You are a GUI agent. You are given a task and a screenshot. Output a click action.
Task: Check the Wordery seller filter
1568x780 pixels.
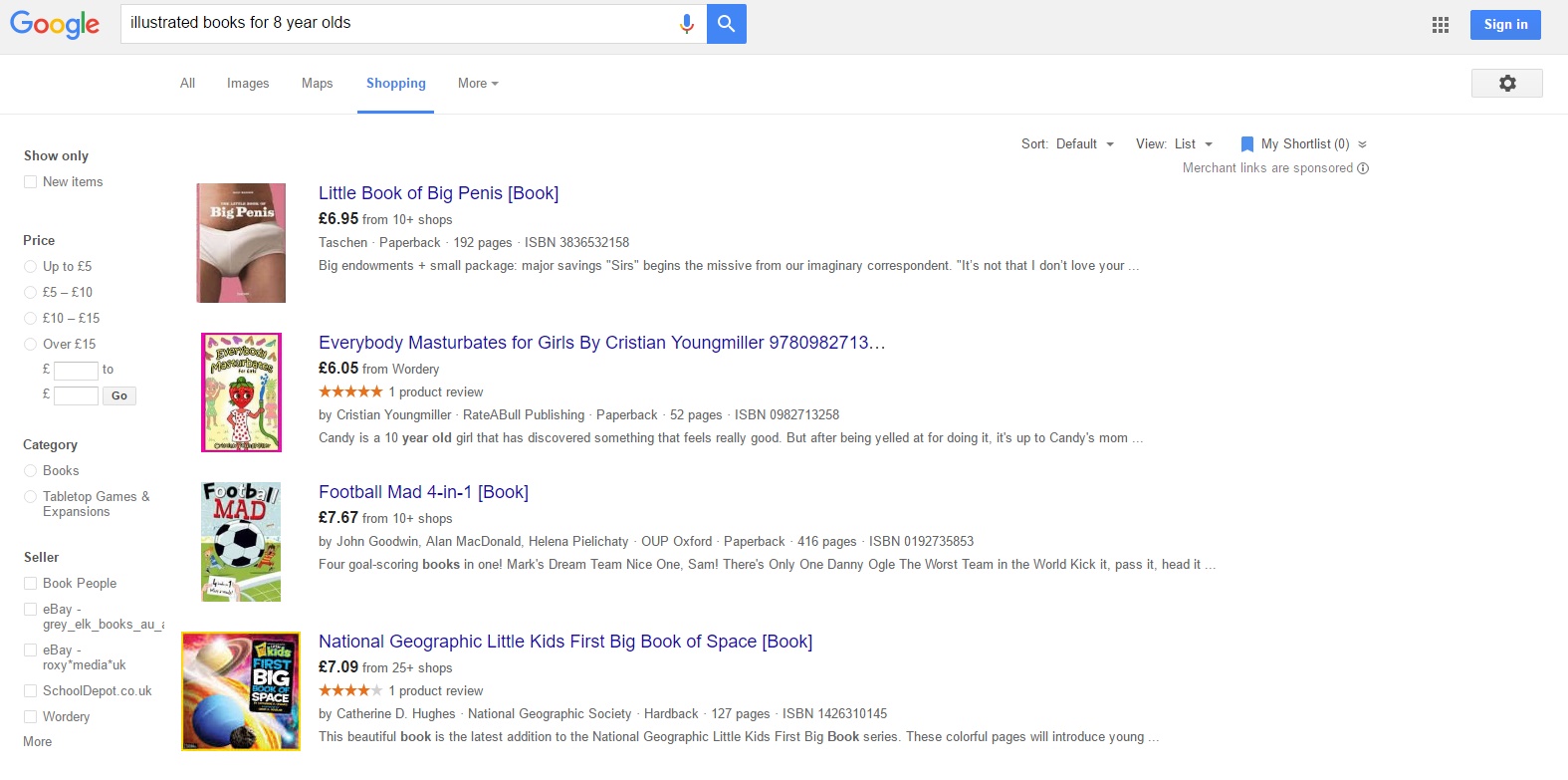pos(30,717)
